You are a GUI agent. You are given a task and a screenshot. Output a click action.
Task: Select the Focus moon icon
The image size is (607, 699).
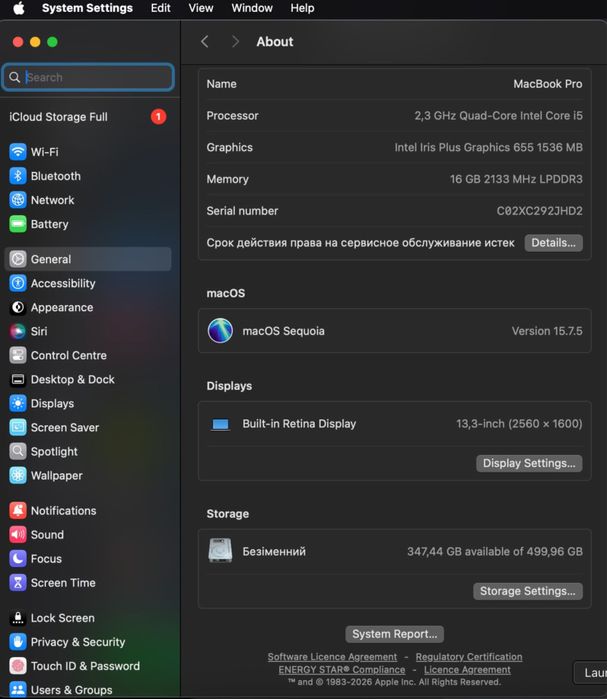click(18, 559)
